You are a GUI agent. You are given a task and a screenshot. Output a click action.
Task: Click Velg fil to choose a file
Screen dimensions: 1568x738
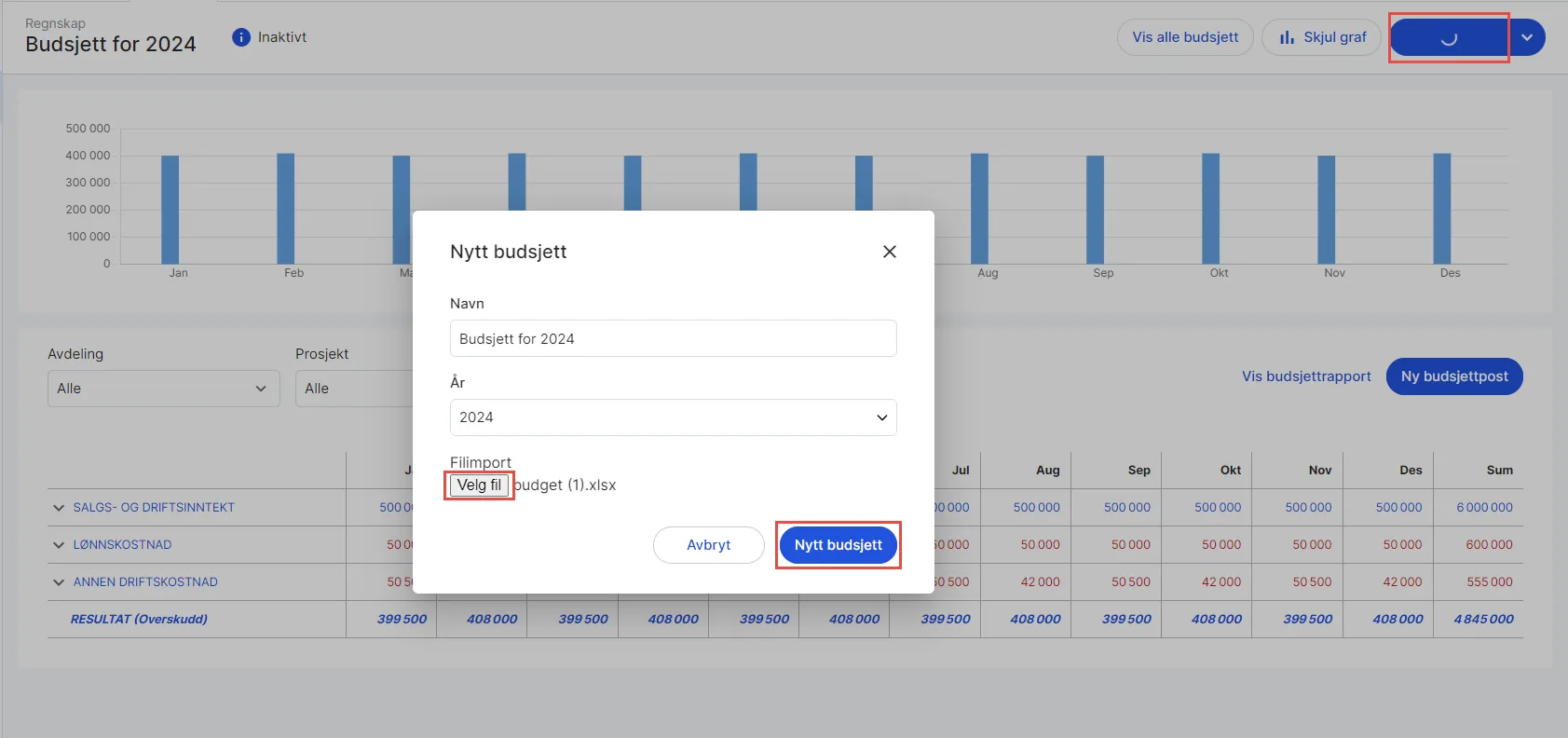[479, 485]
